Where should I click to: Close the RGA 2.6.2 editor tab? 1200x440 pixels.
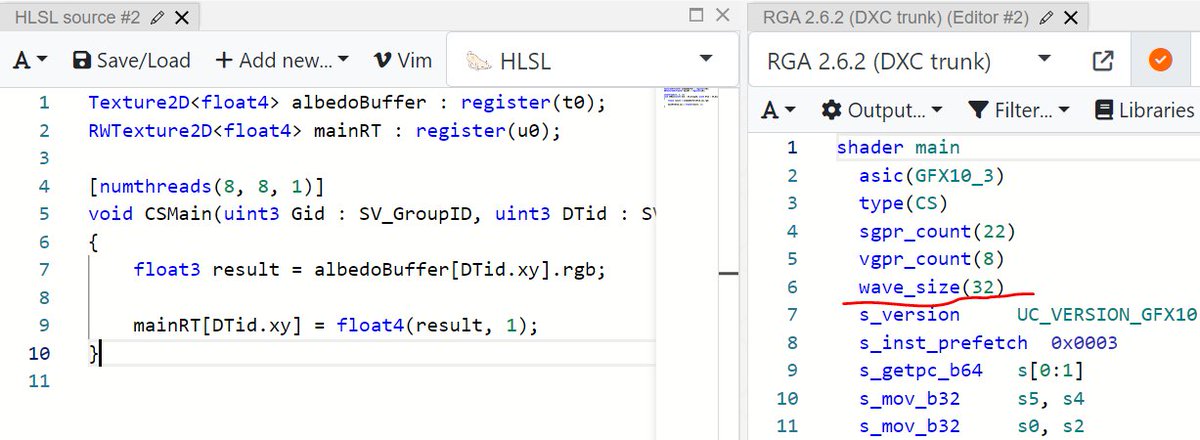(x=1069, y=18)
